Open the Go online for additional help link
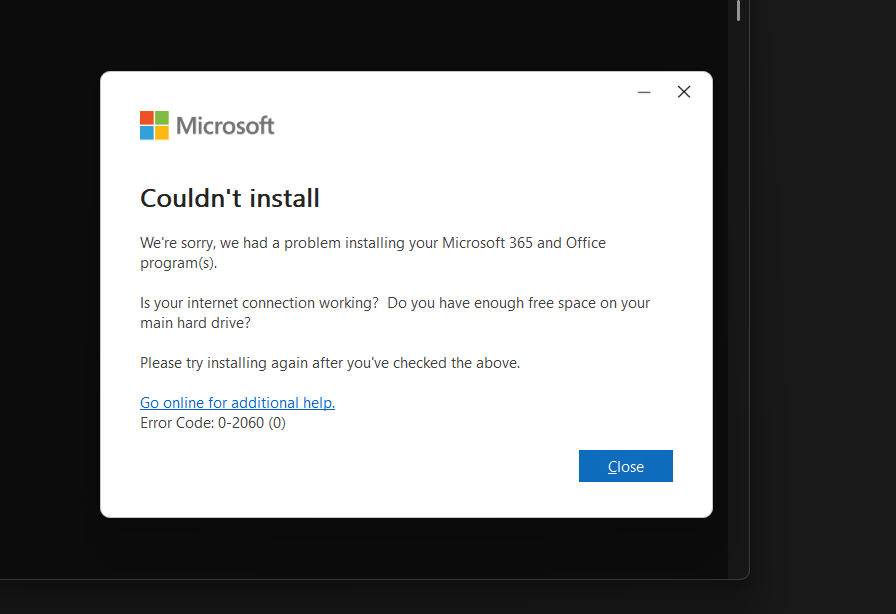This screenshot has height=614, width=896. 237,403
